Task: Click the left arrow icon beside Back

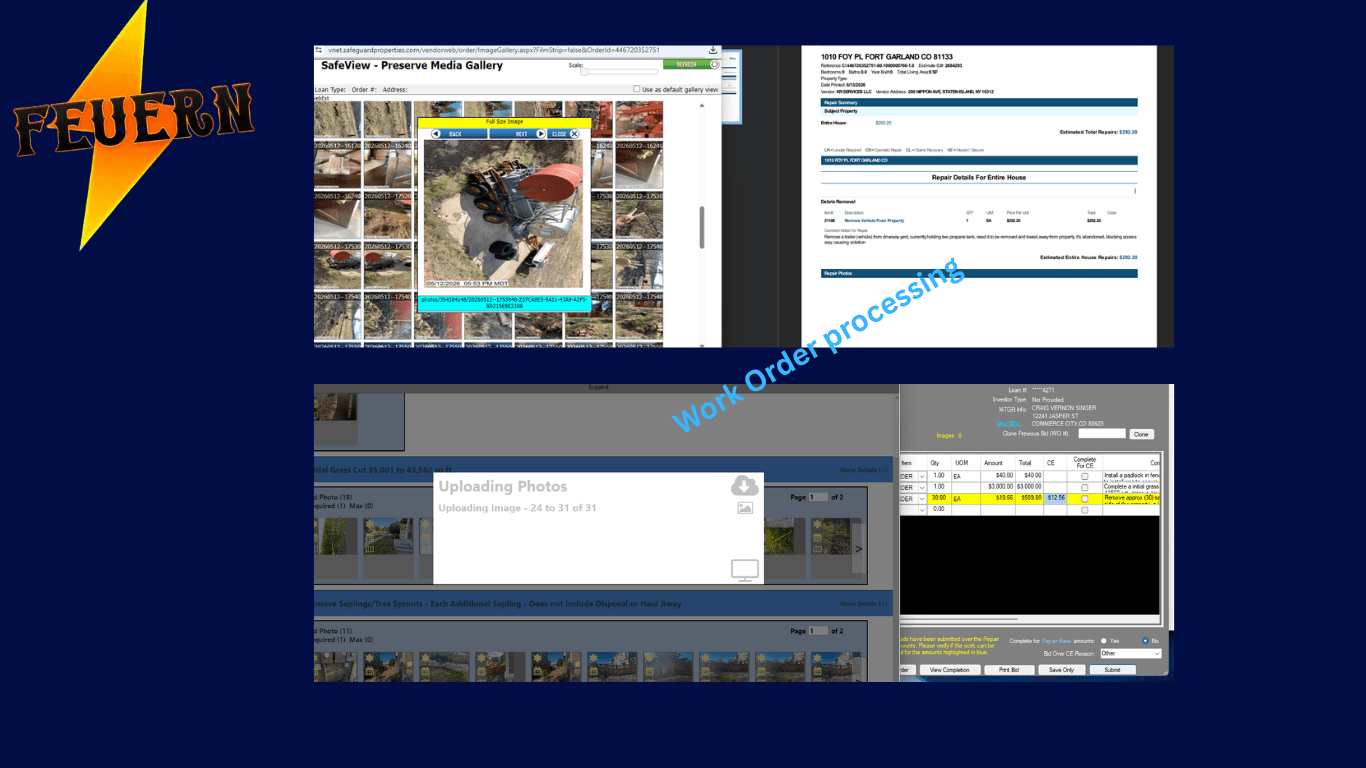Action: coord(436,133)
